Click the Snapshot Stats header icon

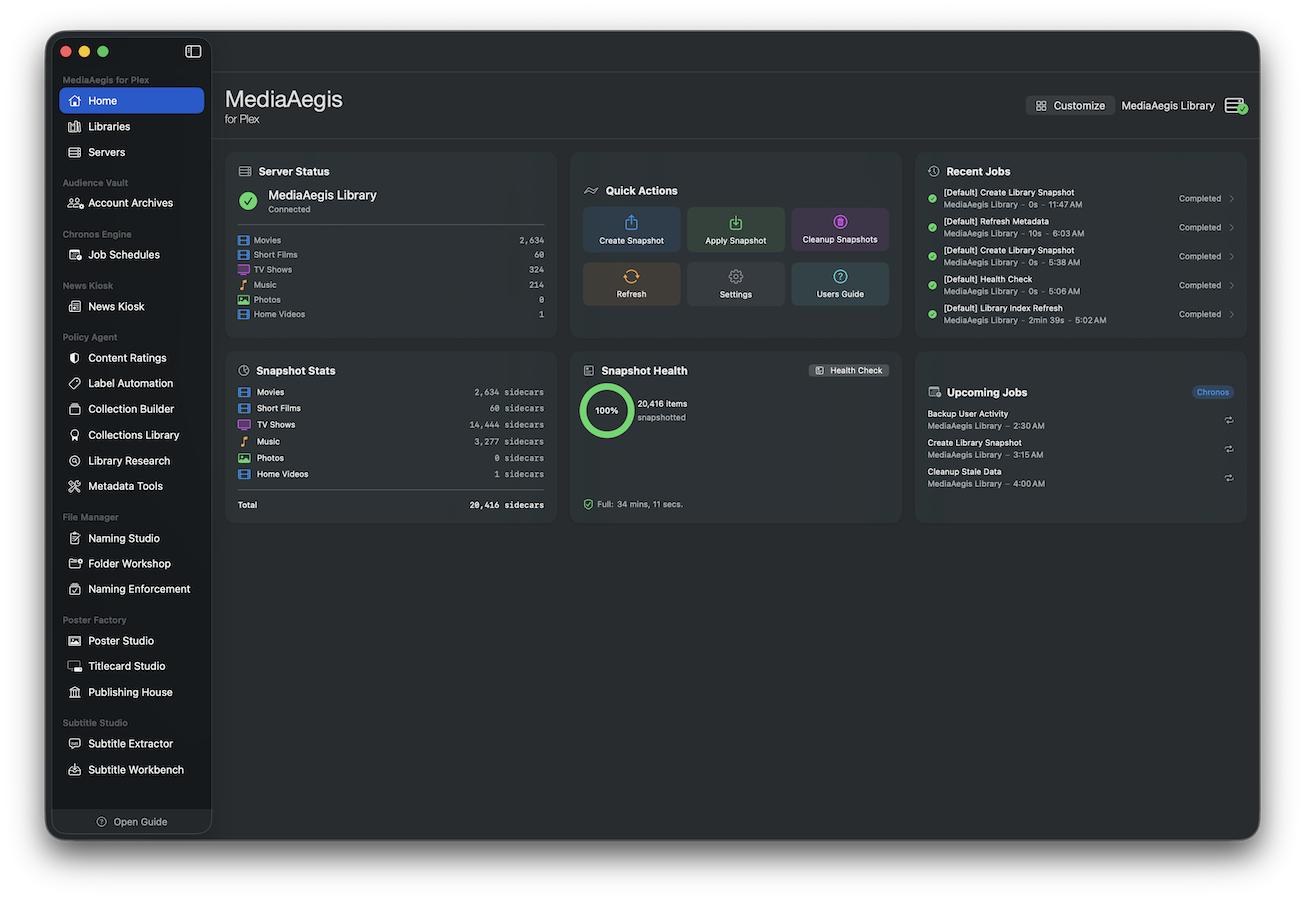(x=244, y=370)
